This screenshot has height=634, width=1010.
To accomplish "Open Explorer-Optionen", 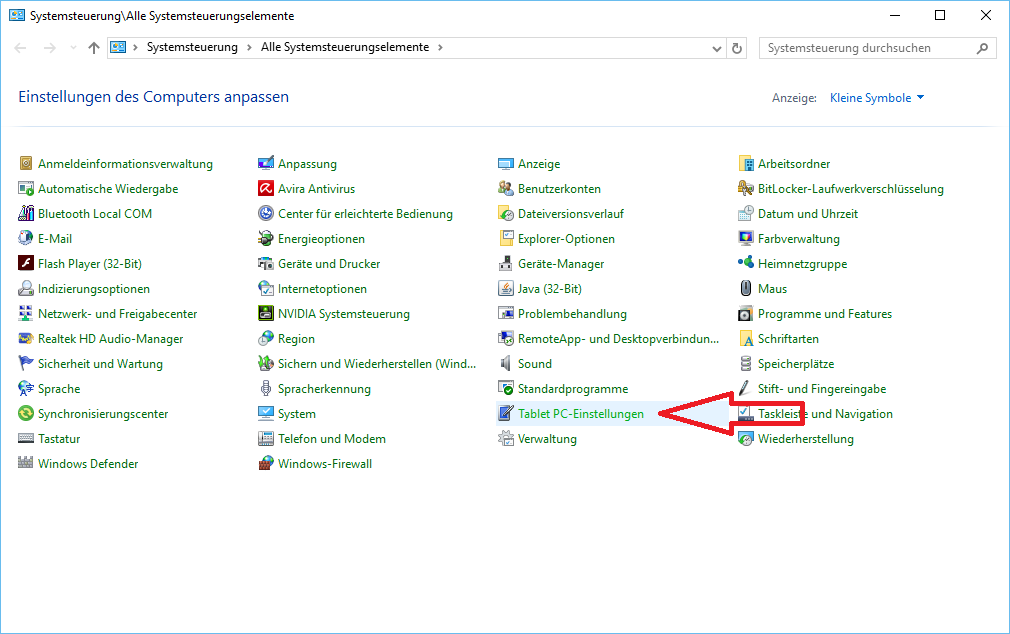I will (x=566, y=239).
